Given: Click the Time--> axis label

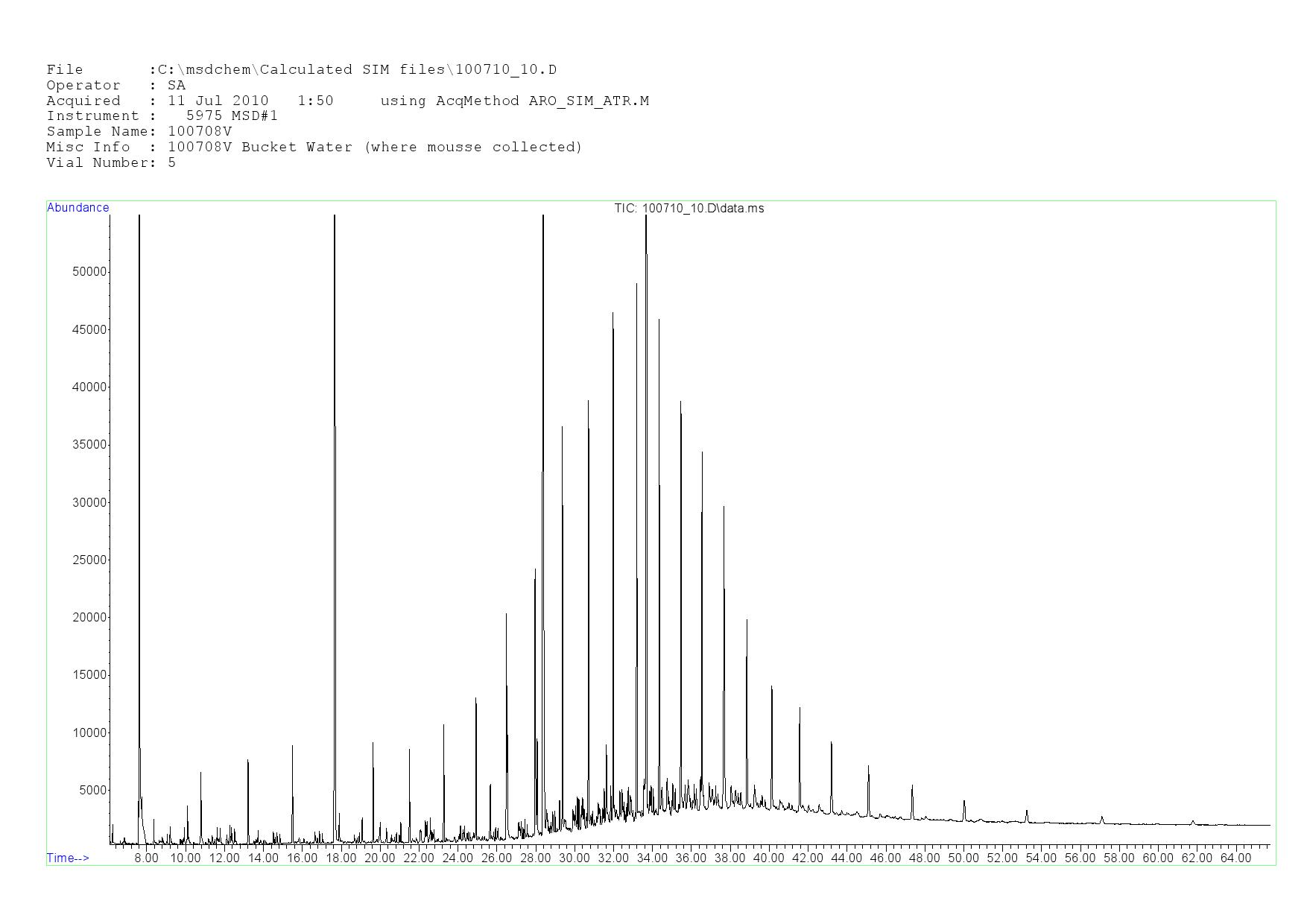Looking at the screenshot, I should (x=68, y=858).
